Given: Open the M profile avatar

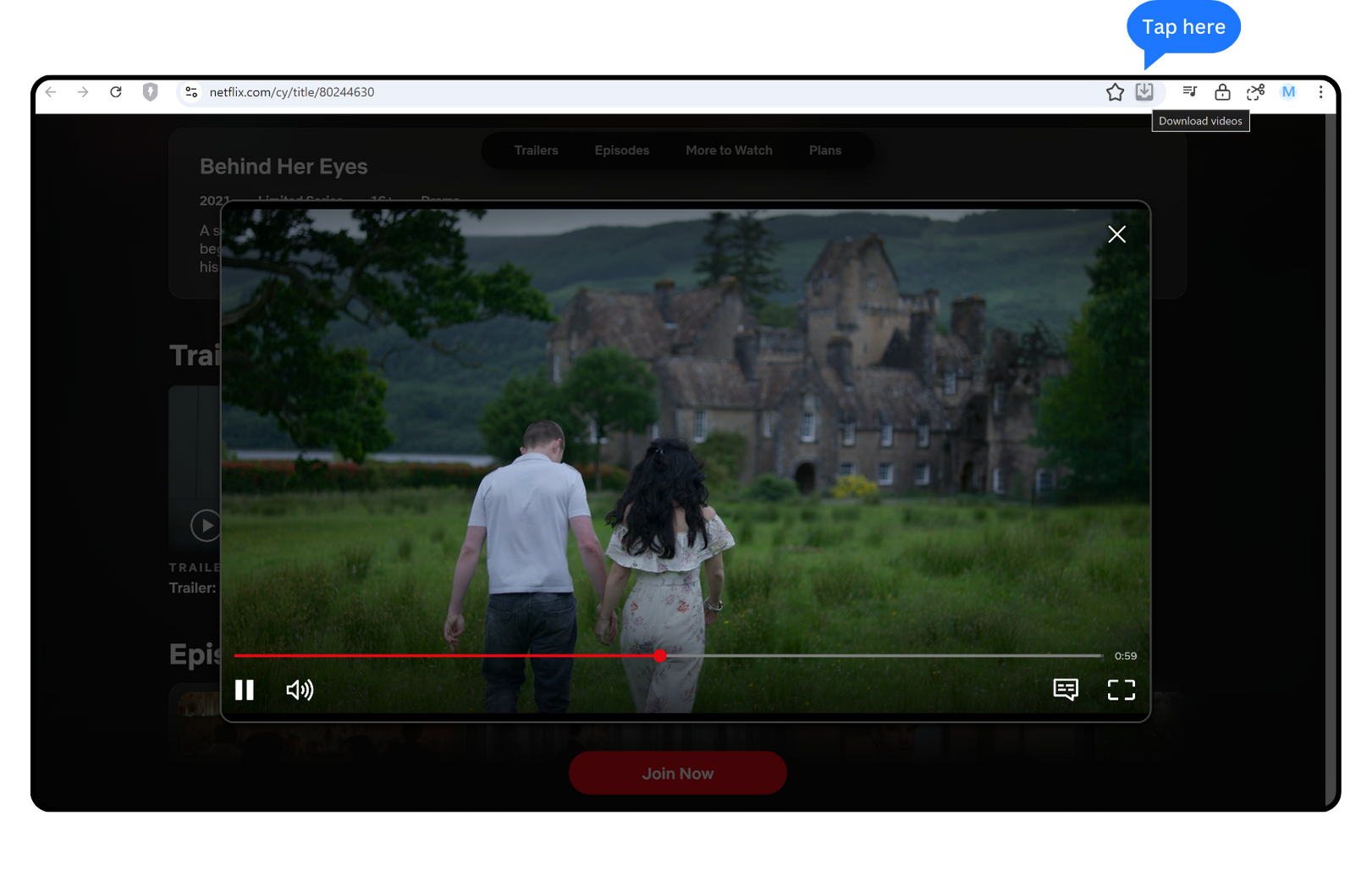Looking at the screenshot, I should [1288, 92].
